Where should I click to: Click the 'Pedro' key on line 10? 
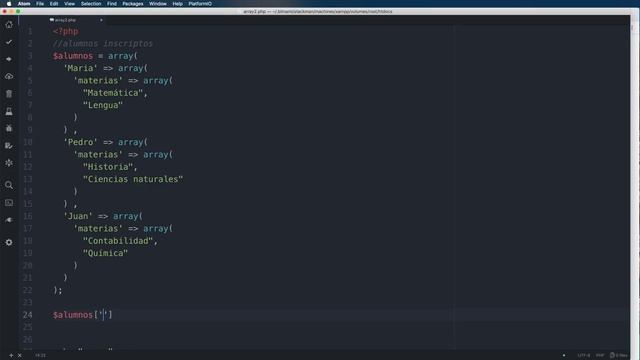pos(80,142)
